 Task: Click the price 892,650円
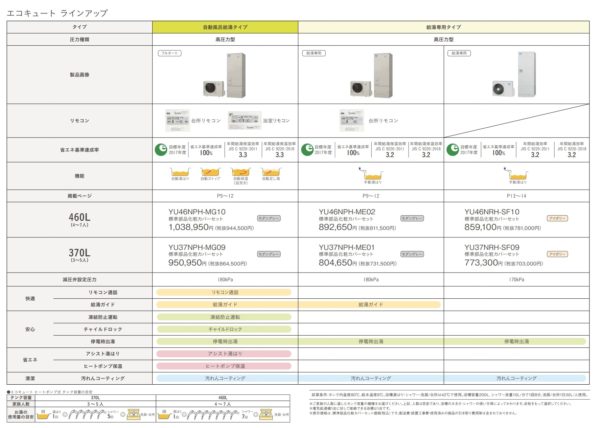click(338, 228)
